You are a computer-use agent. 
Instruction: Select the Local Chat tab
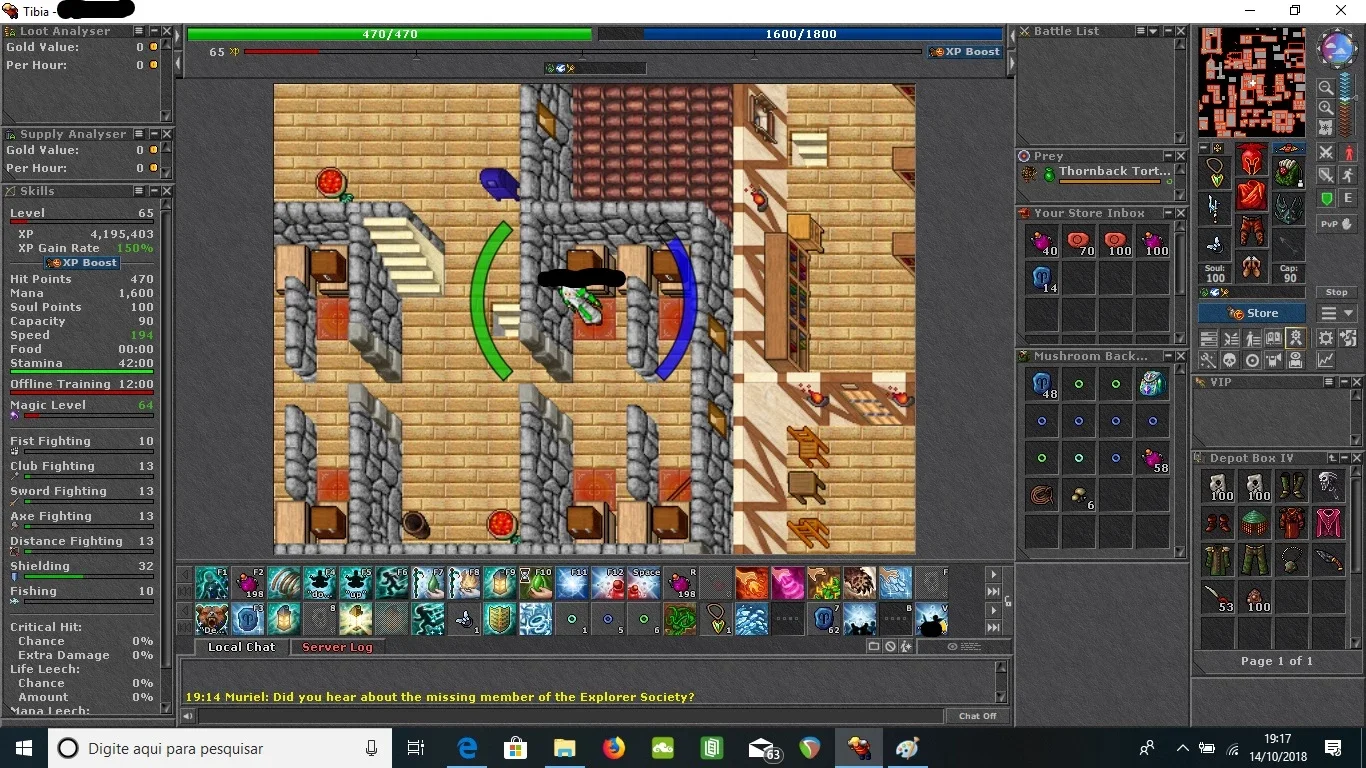point(241,647)
